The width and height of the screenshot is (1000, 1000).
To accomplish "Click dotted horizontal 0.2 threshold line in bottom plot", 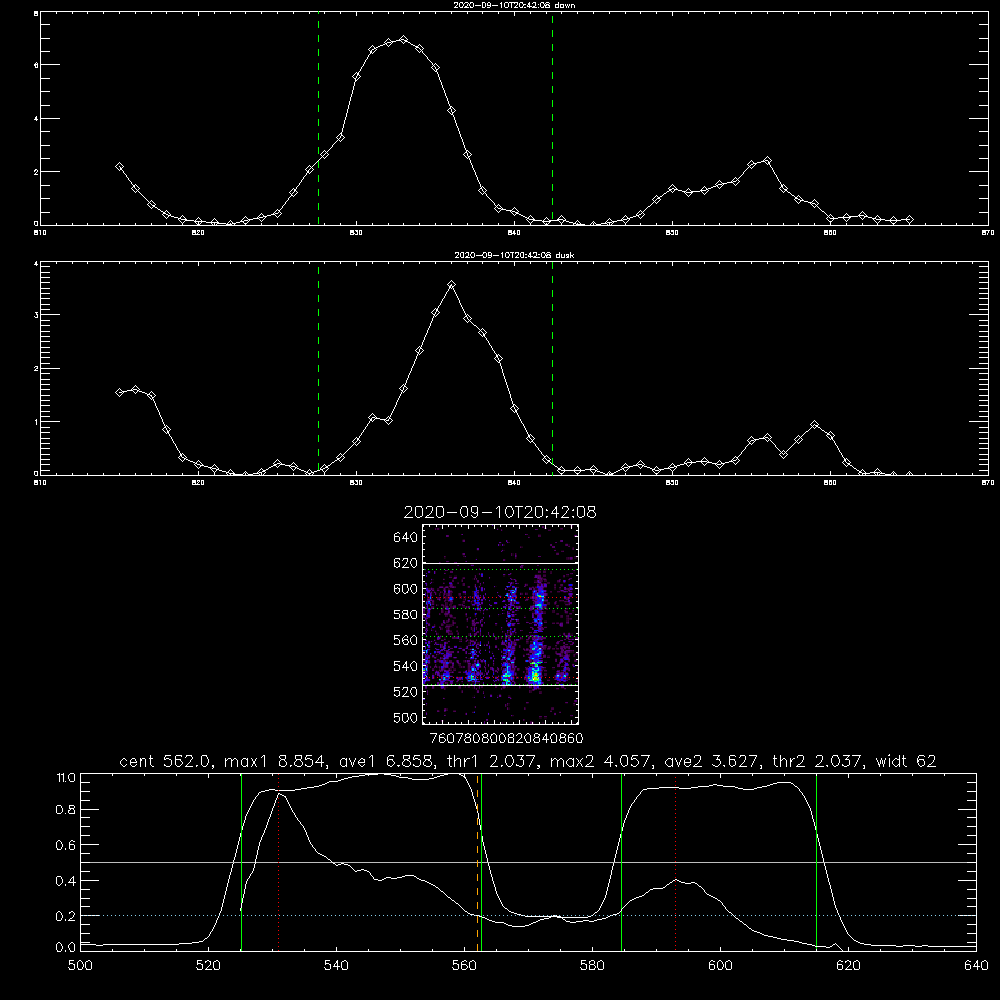I will pyautogui.click(x=528, y=916).
